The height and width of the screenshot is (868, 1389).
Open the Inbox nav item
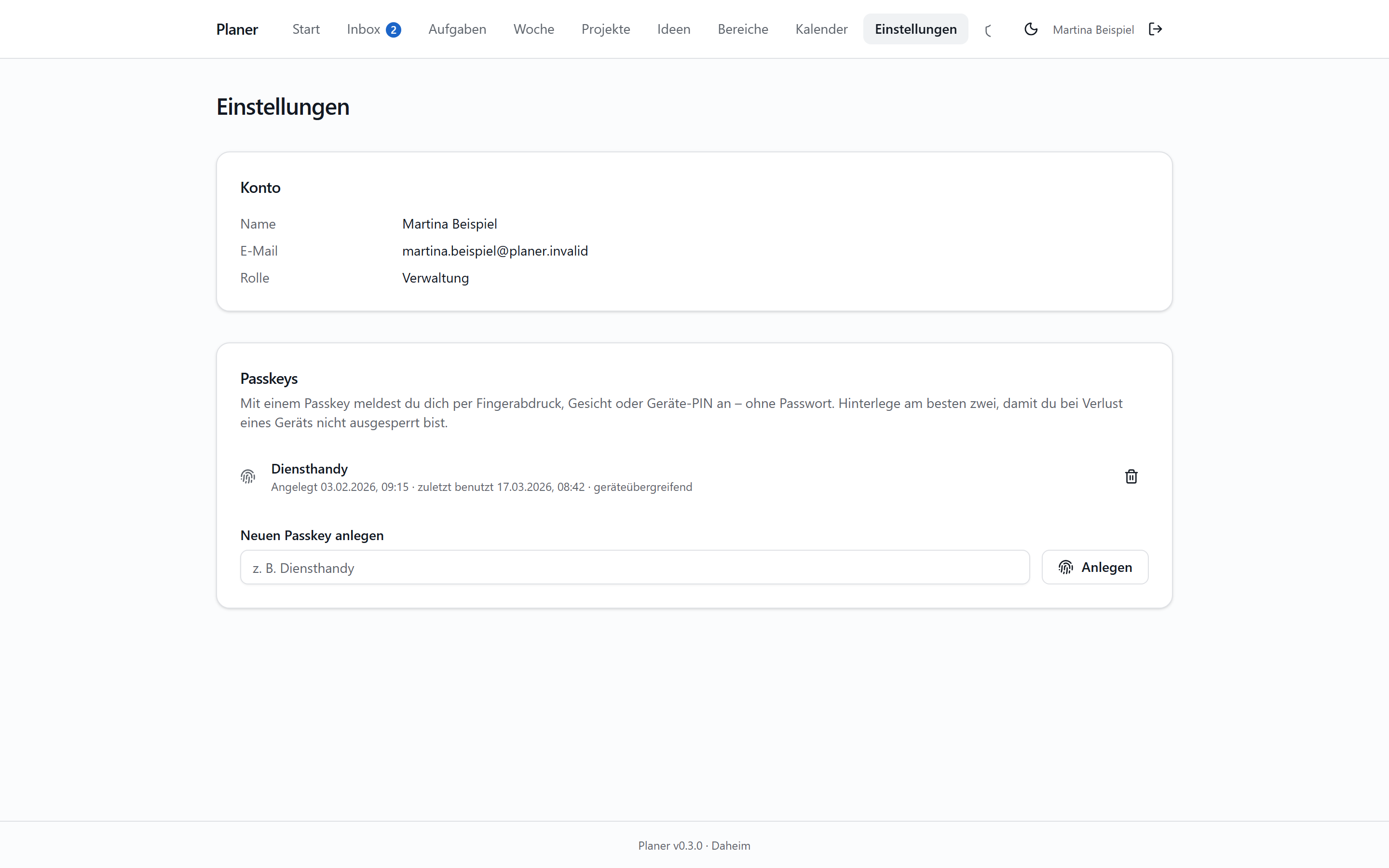coord(374,29)
